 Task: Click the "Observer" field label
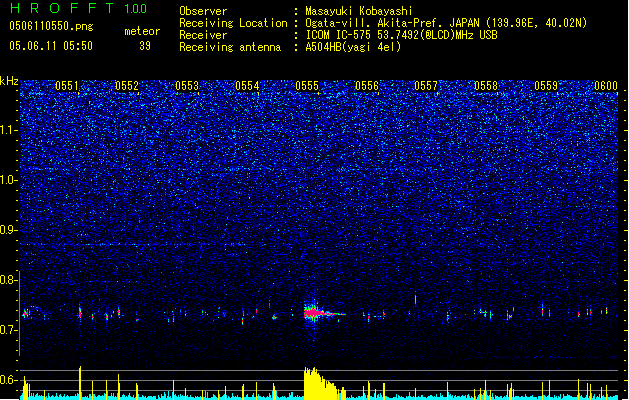[x=203, y=11]
